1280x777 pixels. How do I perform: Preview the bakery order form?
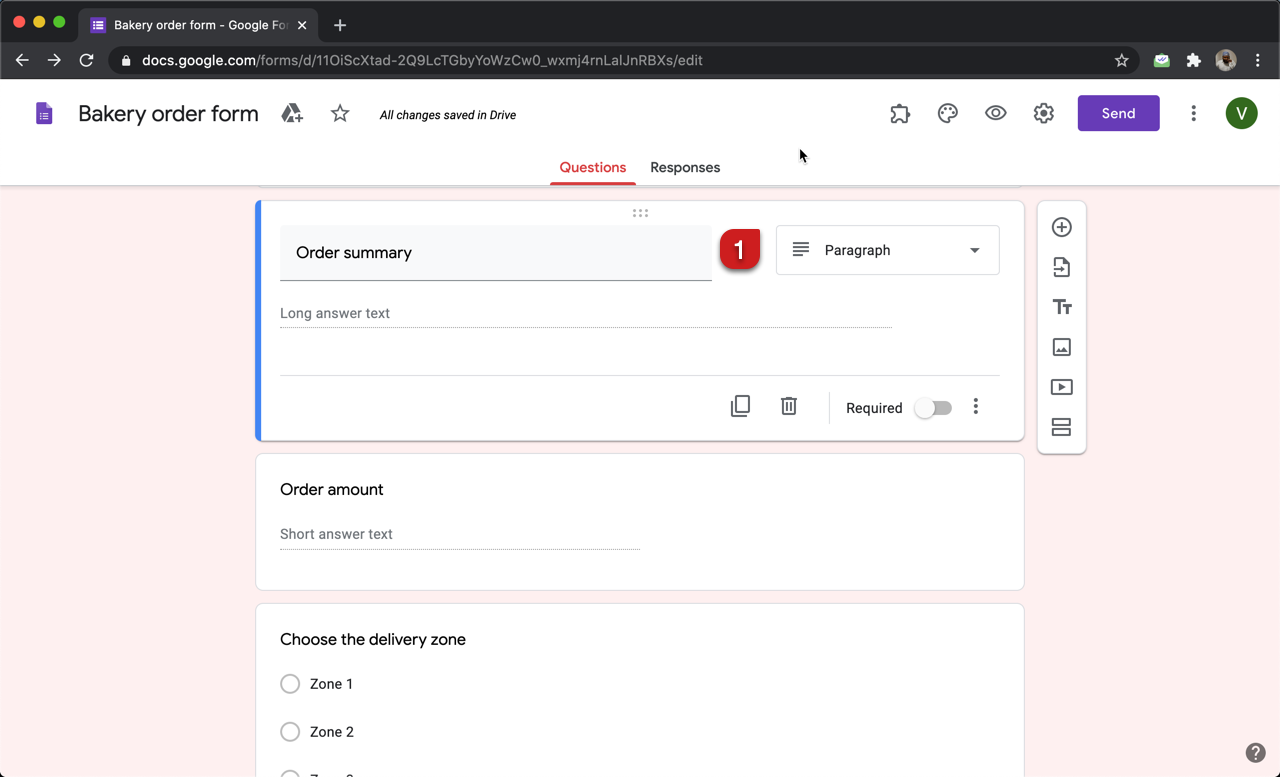pos(995,113)
